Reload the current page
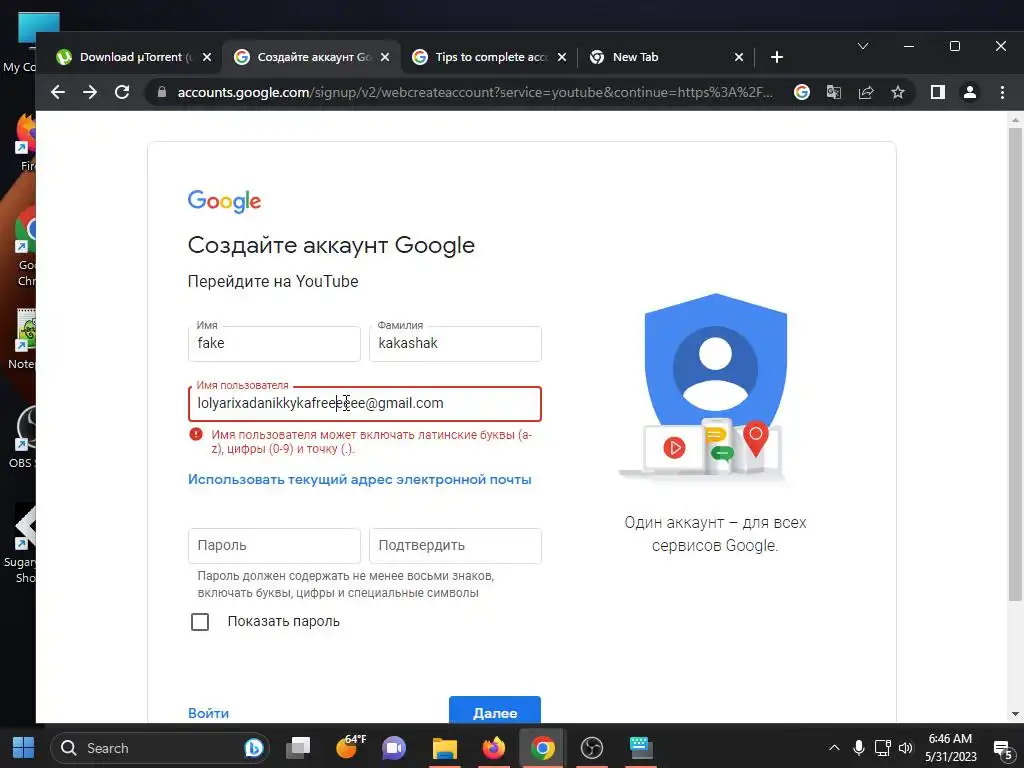This screenshot has height=768, width=1024. coord(122,92)
